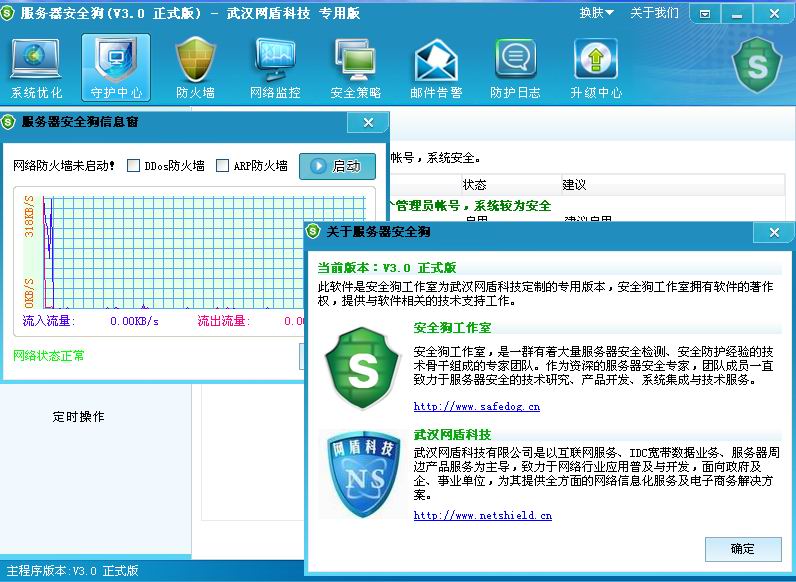Enable the ARP防火墙 checkbox
Image resolution: width=796 pixels, height=582 pixels.
222,166
